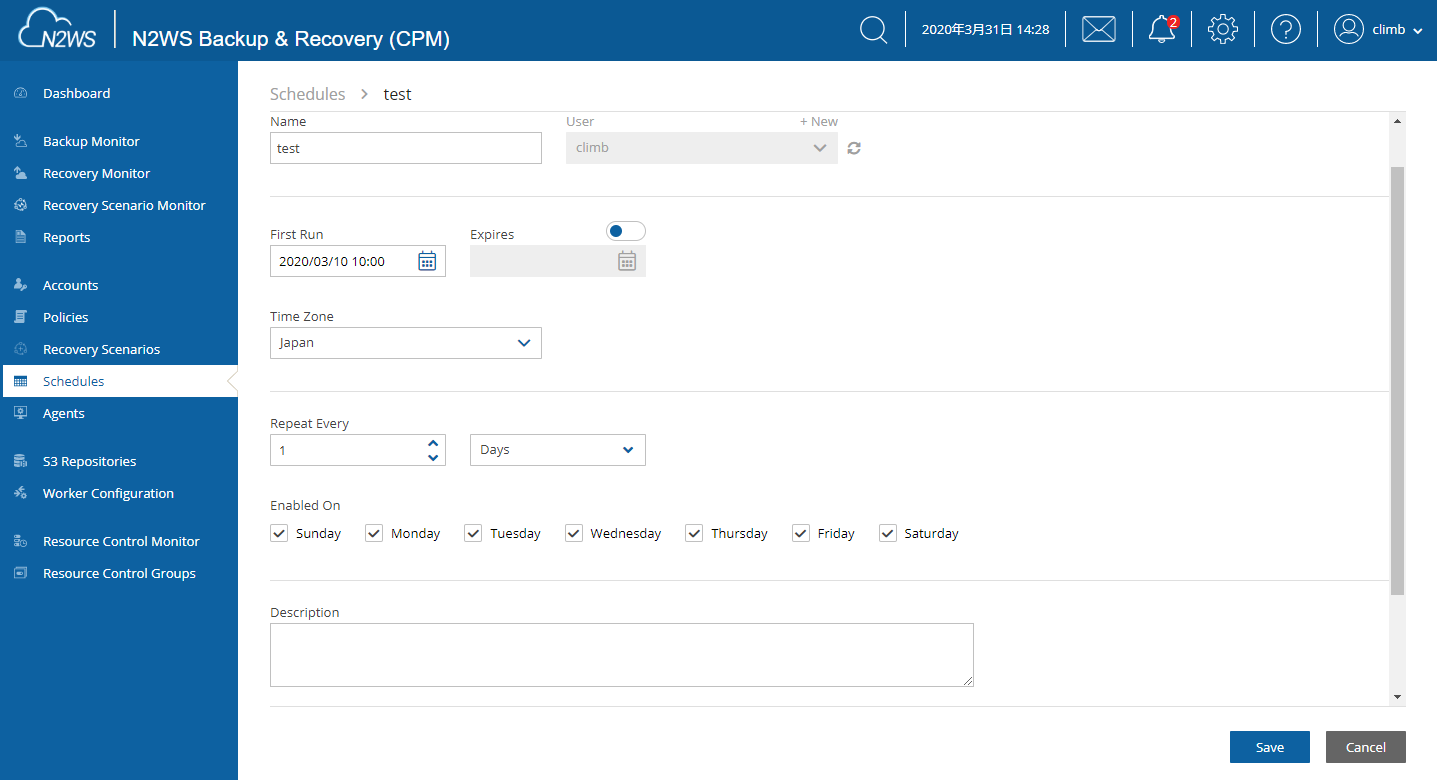Click the Policies sidebar icon
The width and height of the screenshot is (1437, 780).
coord(20,317)
